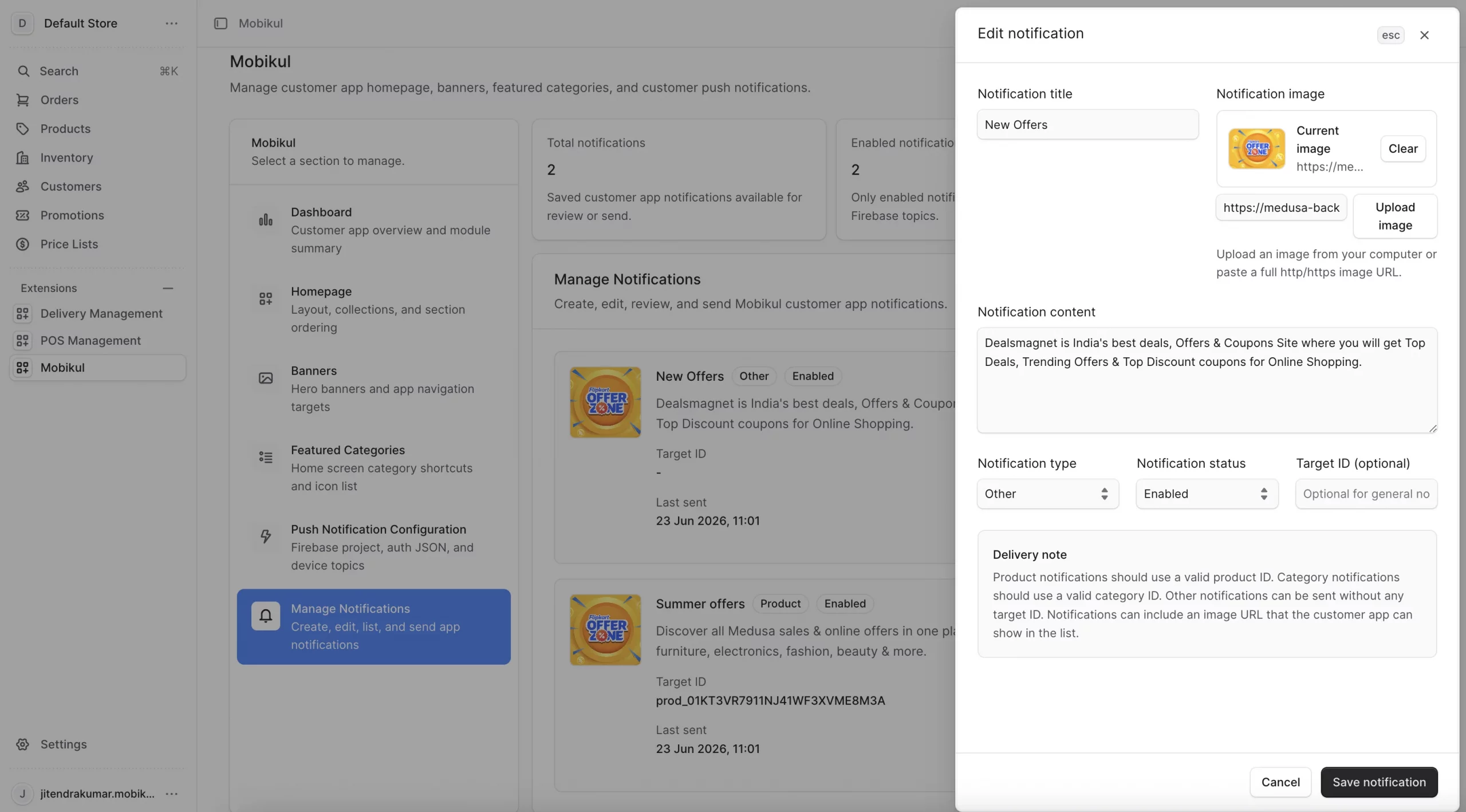This screenshot has height=812, width=1466.
Task: Click 'Total notifications' card heading
Action: pyautogui.click(x=596, y=143)
